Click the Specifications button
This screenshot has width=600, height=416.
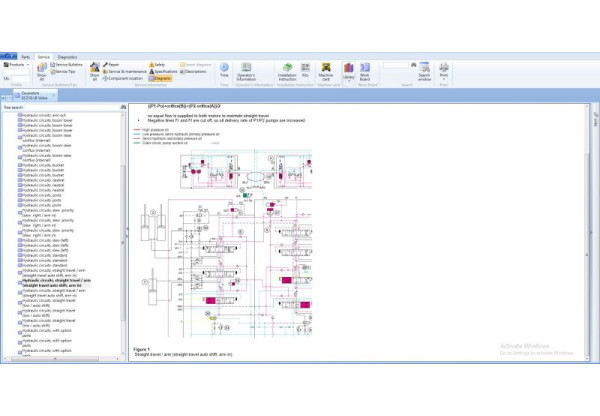(165, 72)
